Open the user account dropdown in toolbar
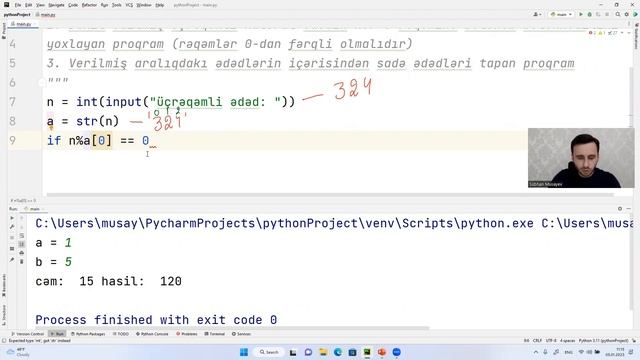Screen dimensions: 640x360 pos(537,14)
